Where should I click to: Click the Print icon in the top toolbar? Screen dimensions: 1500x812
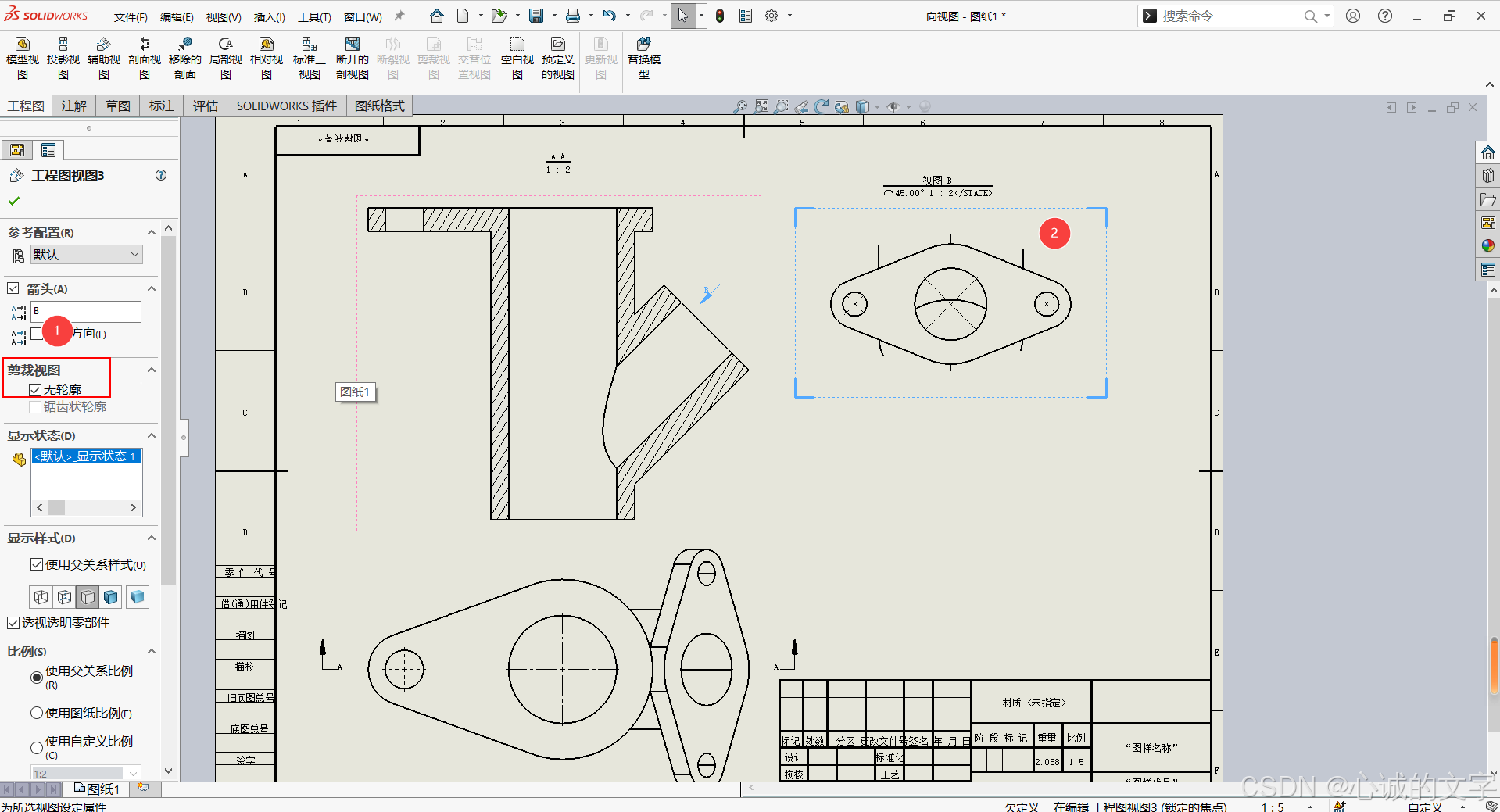573,16
